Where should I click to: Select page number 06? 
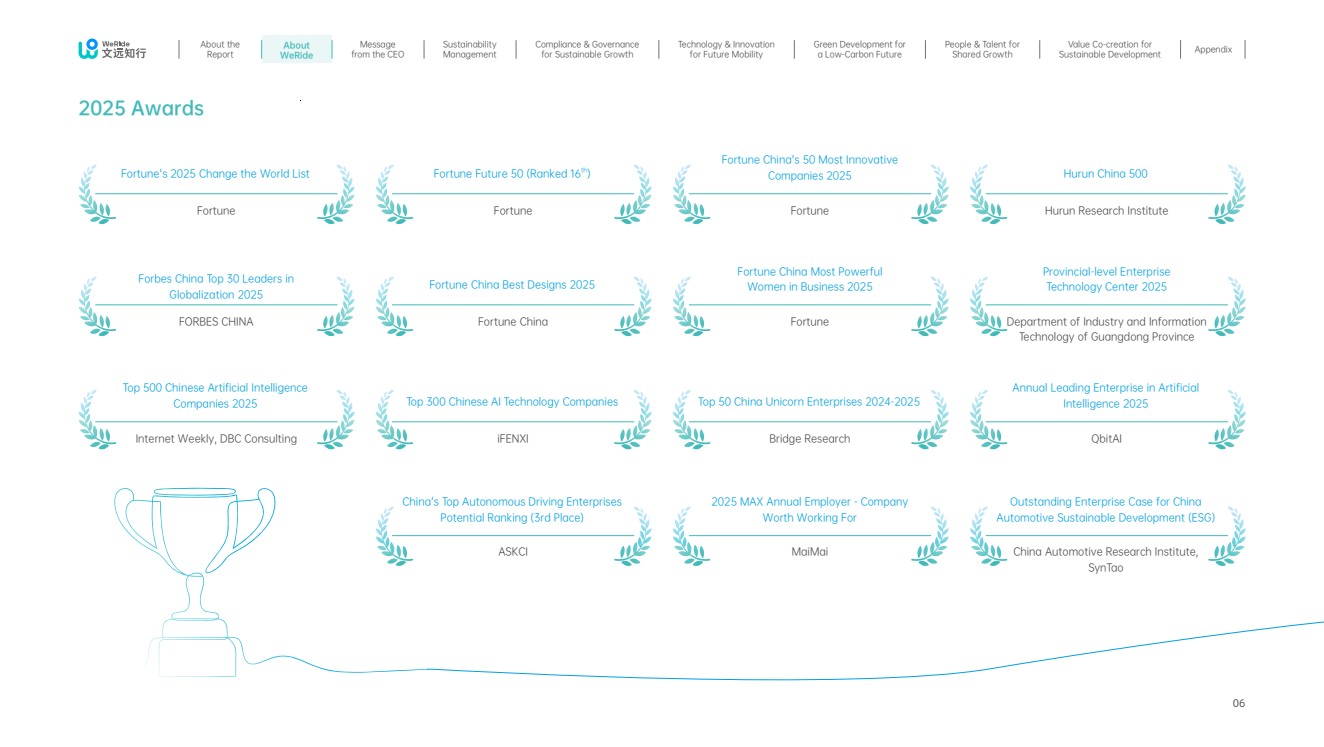[x=1239, y=704]
